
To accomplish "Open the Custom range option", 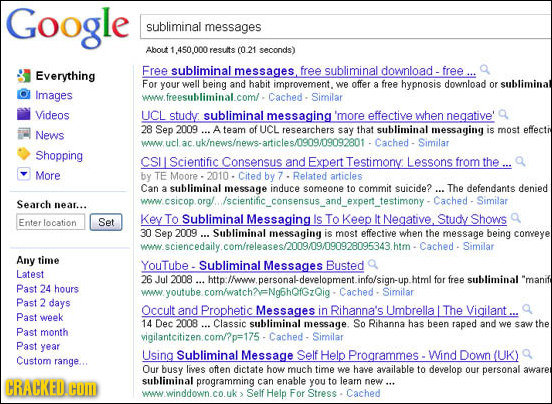I will tap(52, 361).
